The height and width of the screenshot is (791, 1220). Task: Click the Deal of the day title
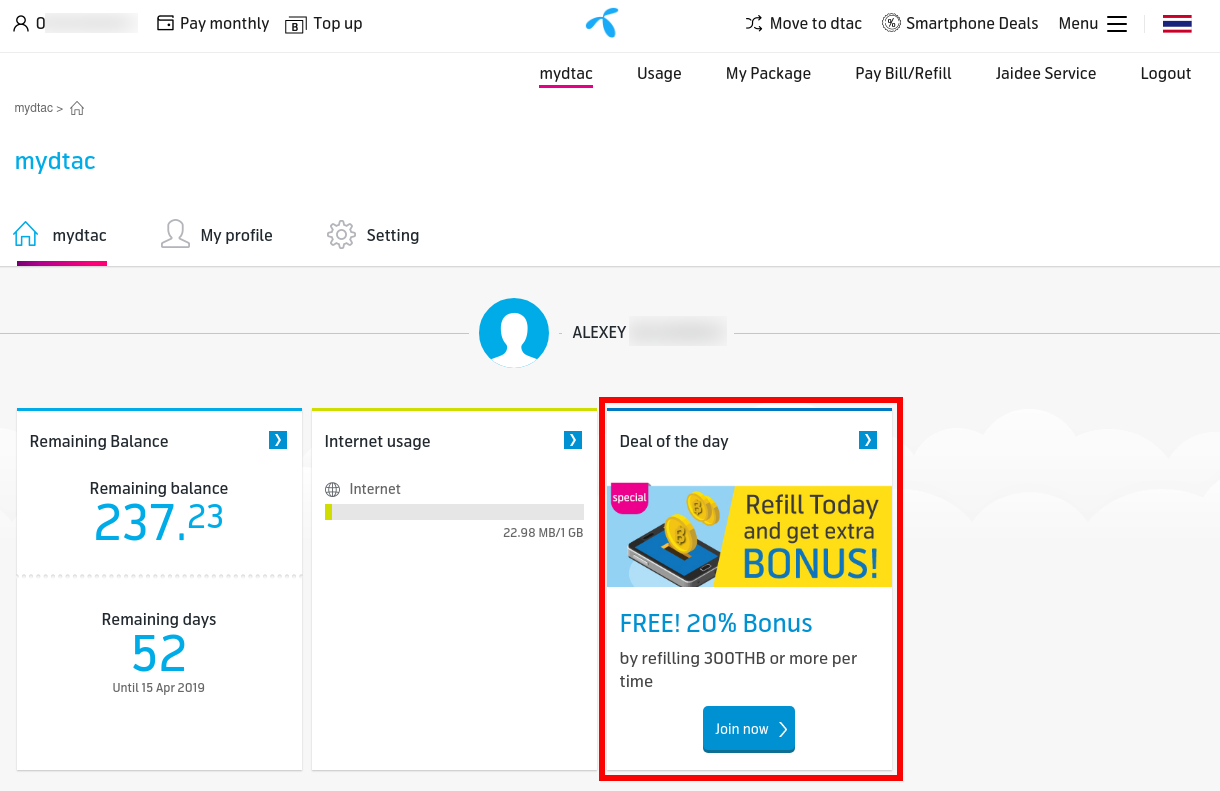674,441
